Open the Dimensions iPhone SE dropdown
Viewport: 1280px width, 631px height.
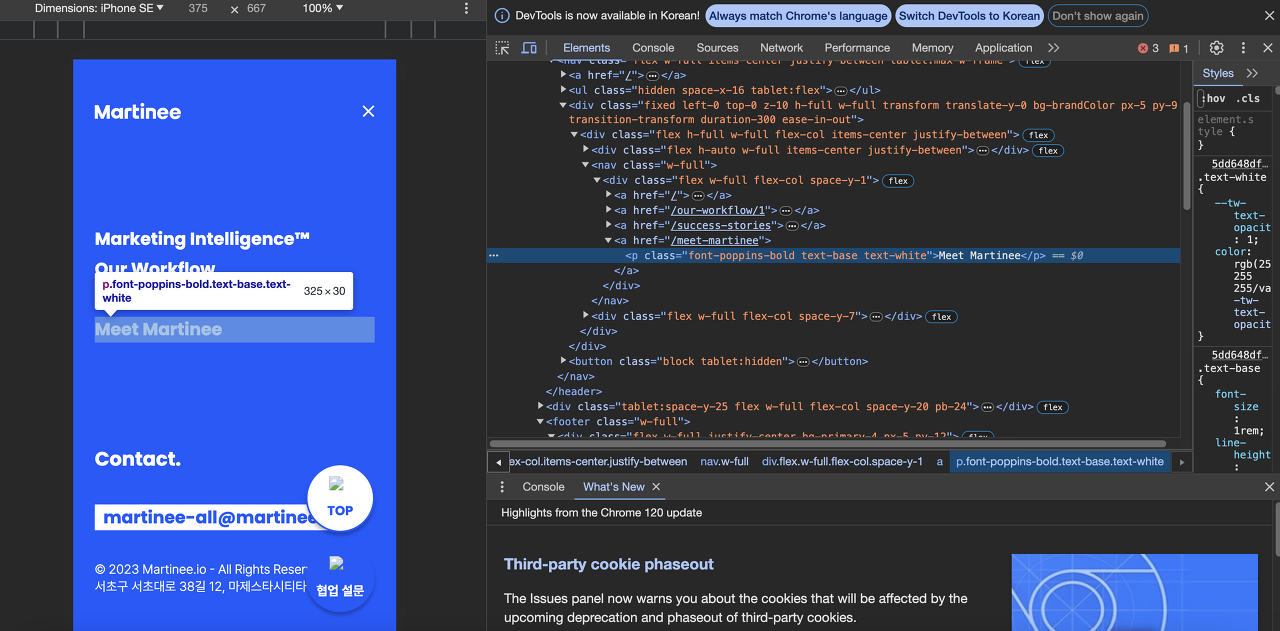99,8
